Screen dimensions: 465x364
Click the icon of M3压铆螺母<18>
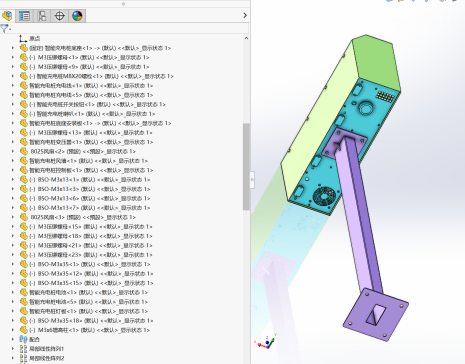(23, 236)
